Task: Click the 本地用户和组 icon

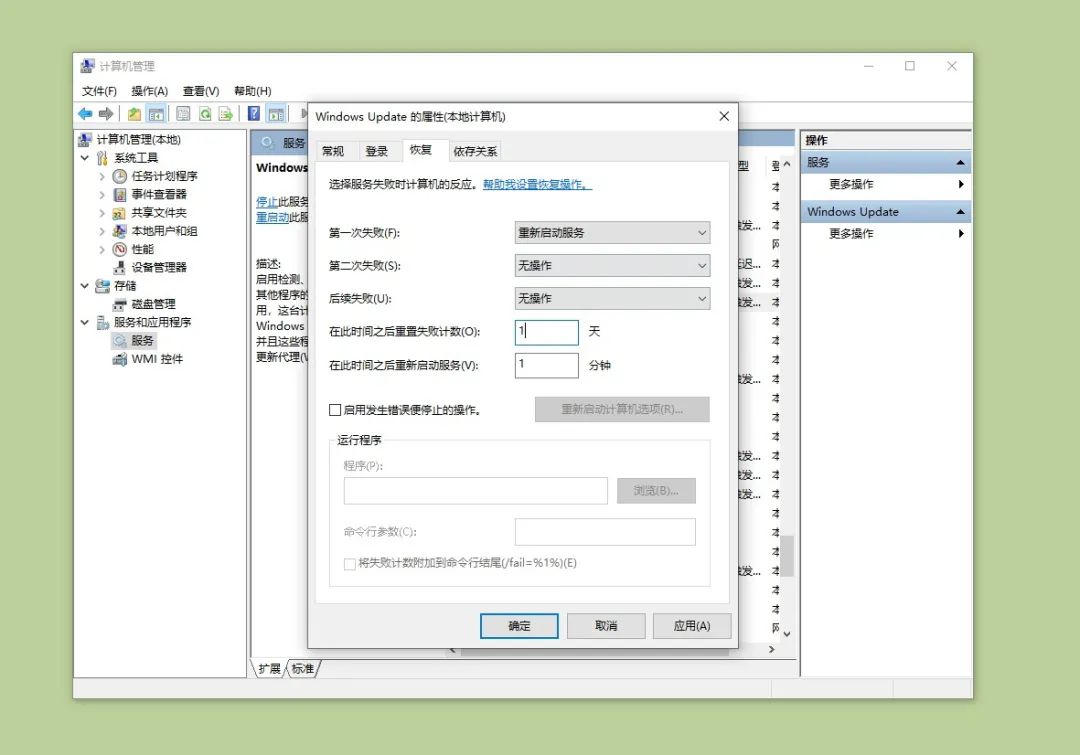Action: click(120, 231)
